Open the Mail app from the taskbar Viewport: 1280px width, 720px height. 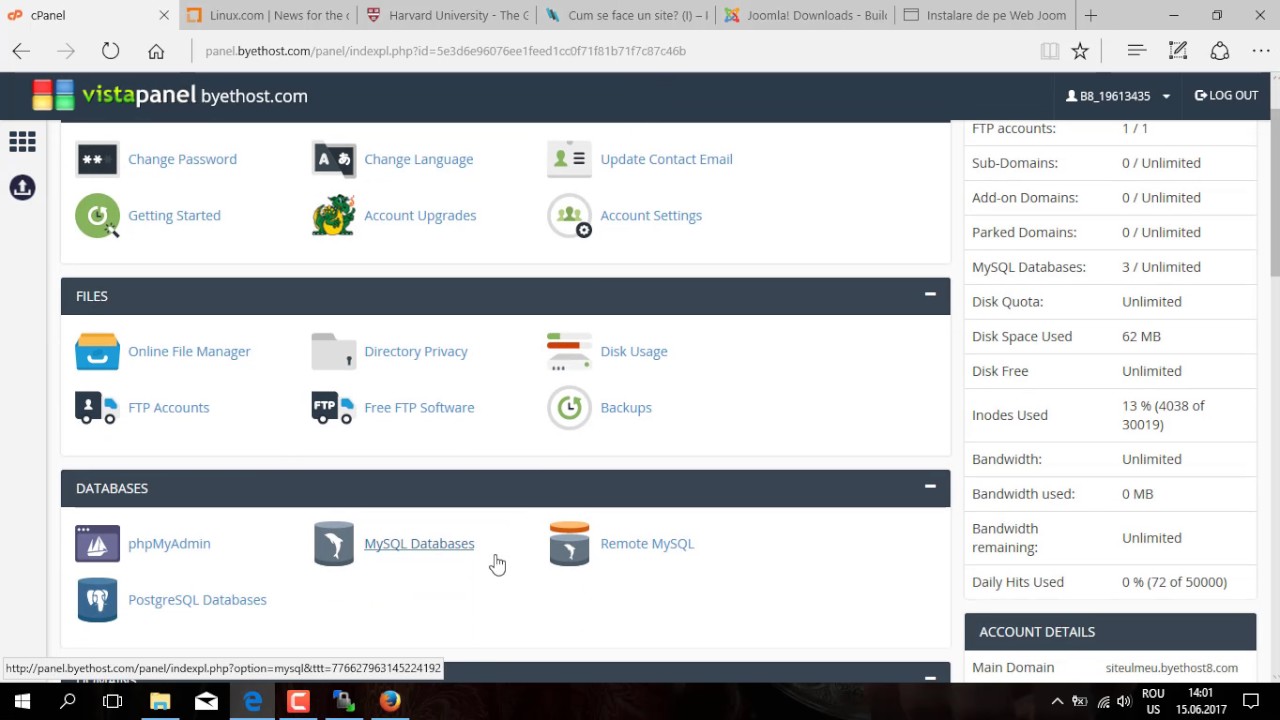click(206, 701)
